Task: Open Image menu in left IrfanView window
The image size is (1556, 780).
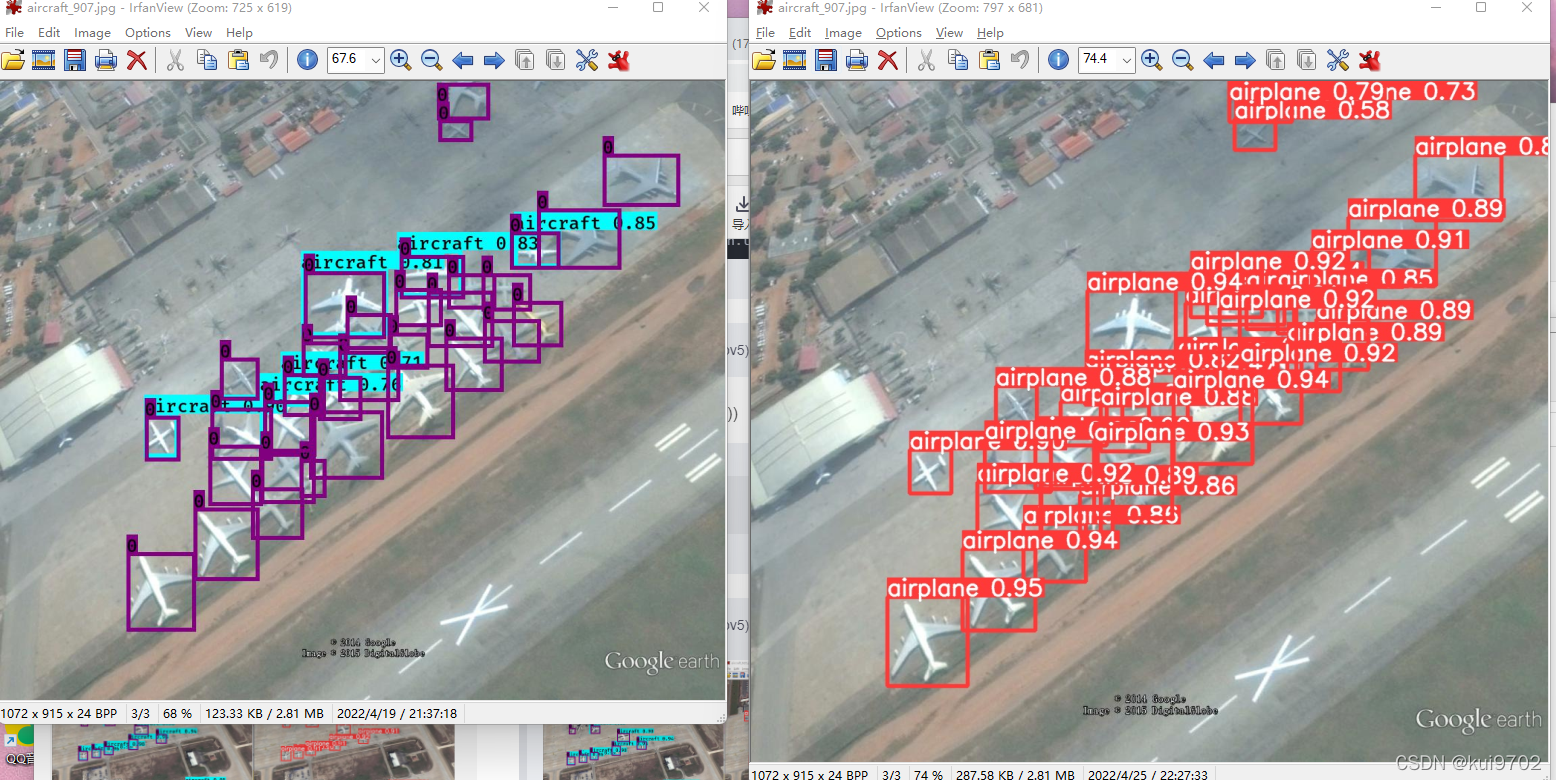Action: (92, 33)
